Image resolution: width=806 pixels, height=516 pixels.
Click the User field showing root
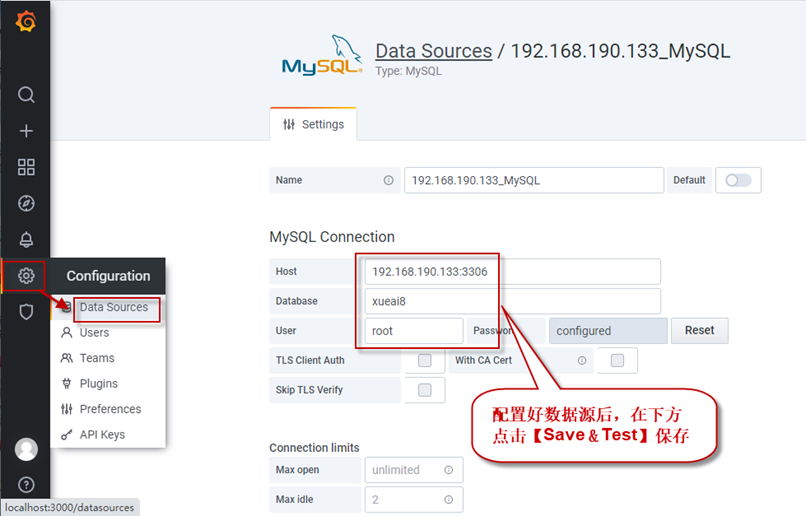point(414,331)
